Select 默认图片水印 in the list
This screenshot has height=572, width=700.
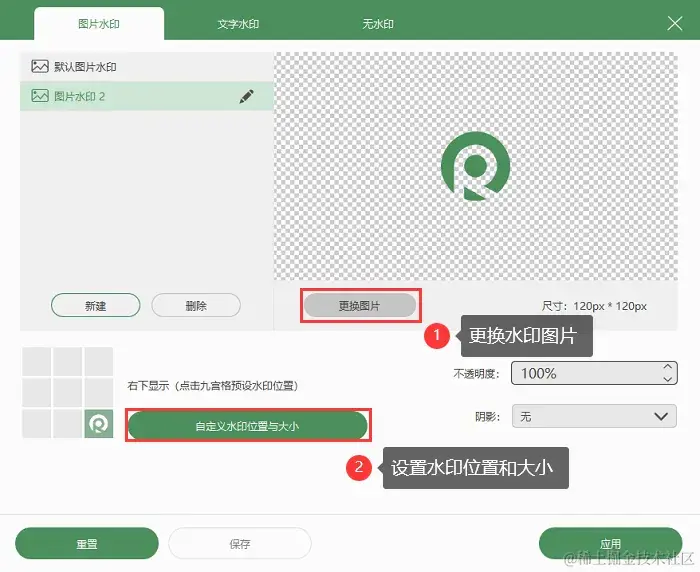[x=147, y=67]
